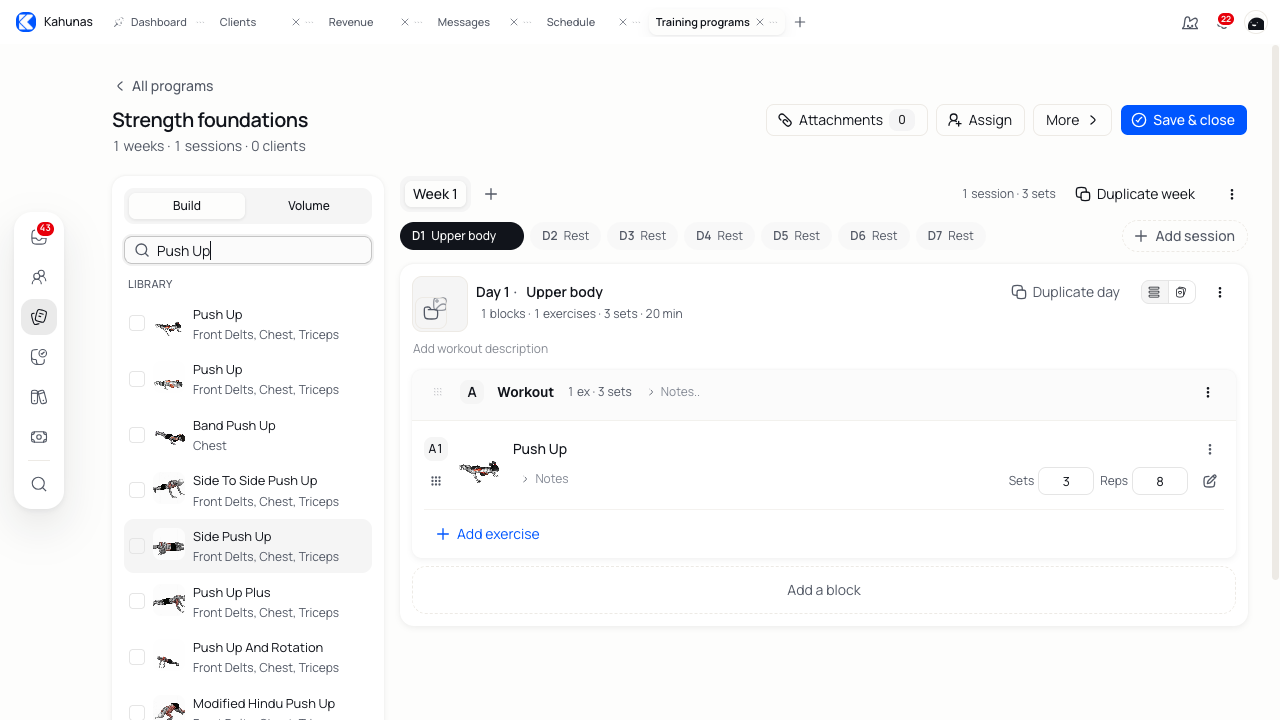Click the Sets value field
This screenshot has width=1280, height=720.
pyautogui.click(x=1066, y=481)
